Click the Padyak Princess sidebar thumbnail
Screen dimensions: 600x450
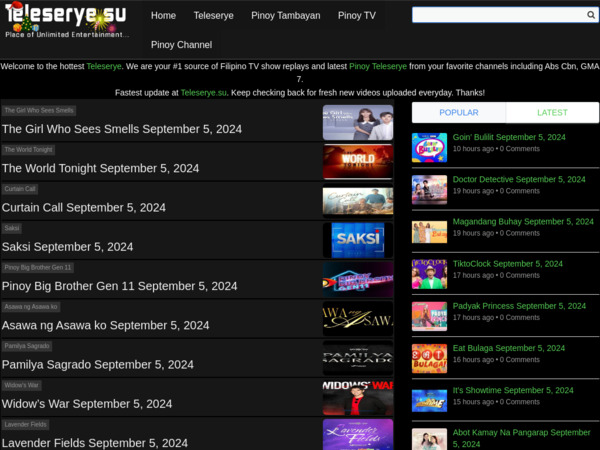click(x=429, y=316)
